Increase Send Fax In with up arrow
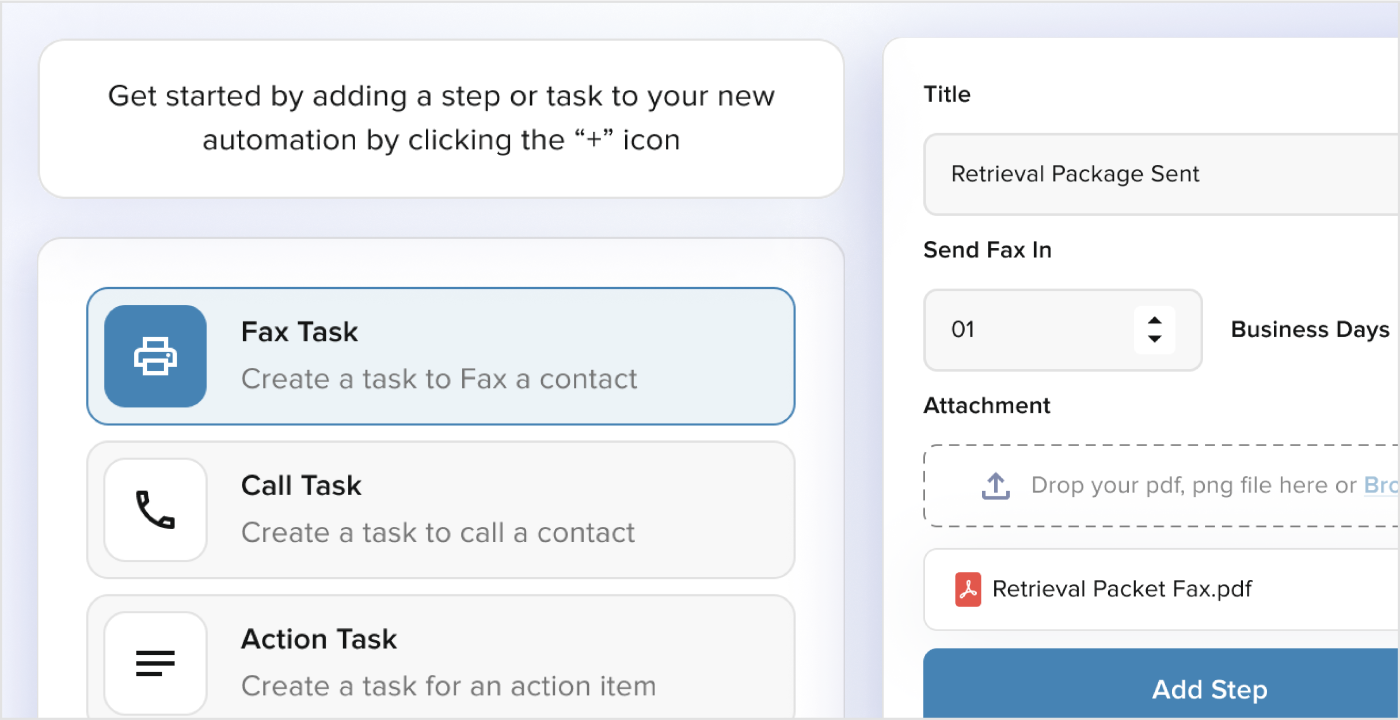1400x720 pixels. [1154, 321]
